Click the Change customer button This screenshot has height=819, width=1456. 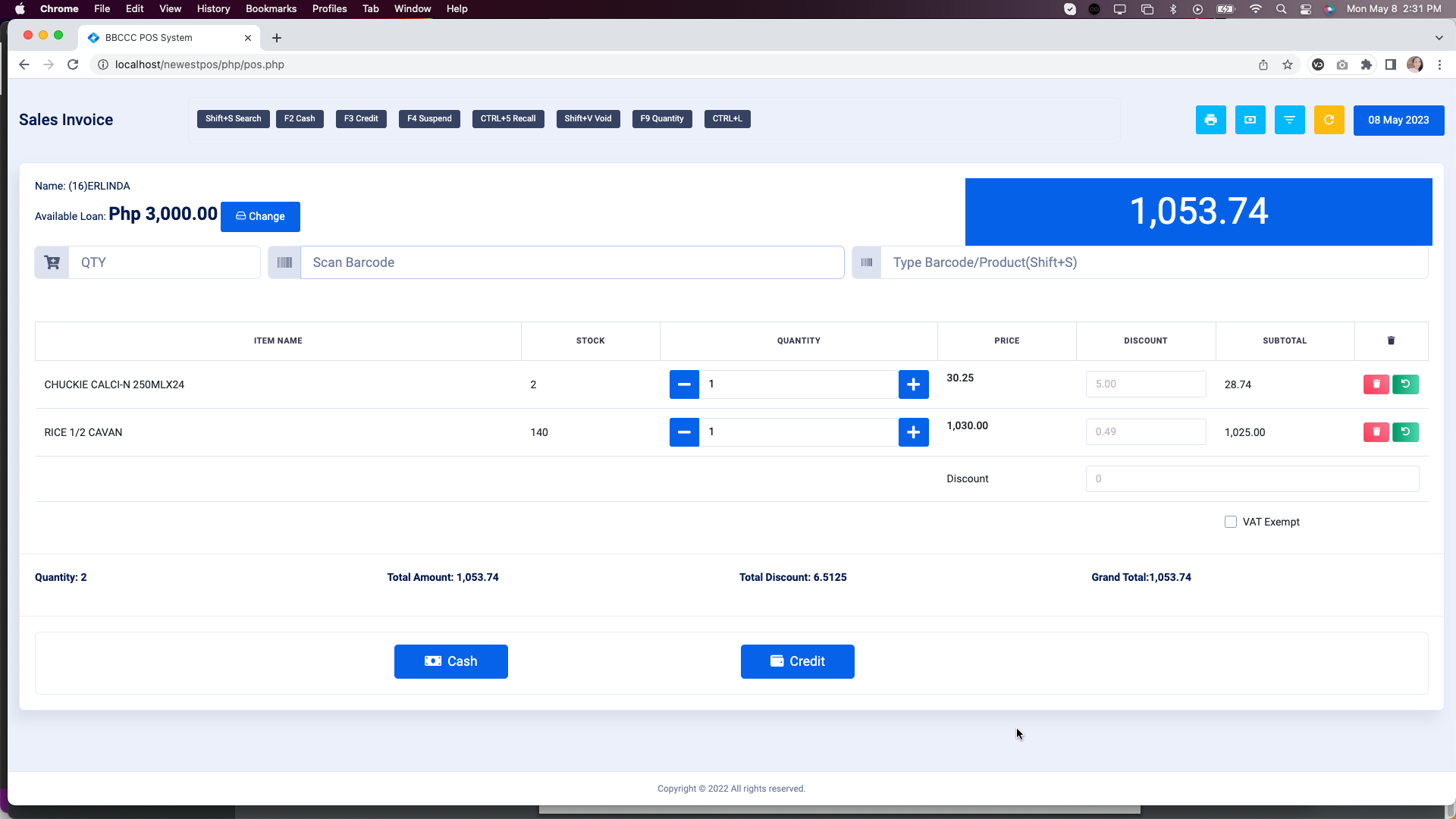(260, 217)
